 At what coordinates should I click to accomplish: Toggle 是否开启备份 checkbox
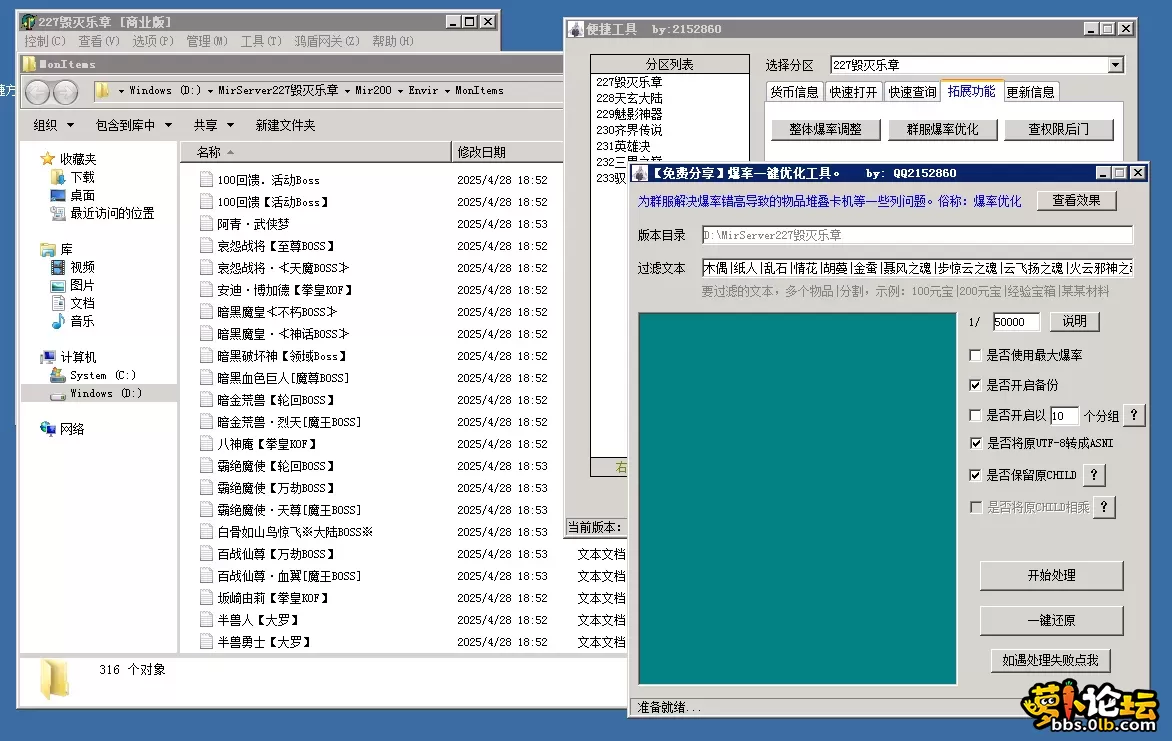(x=975, y=385)
